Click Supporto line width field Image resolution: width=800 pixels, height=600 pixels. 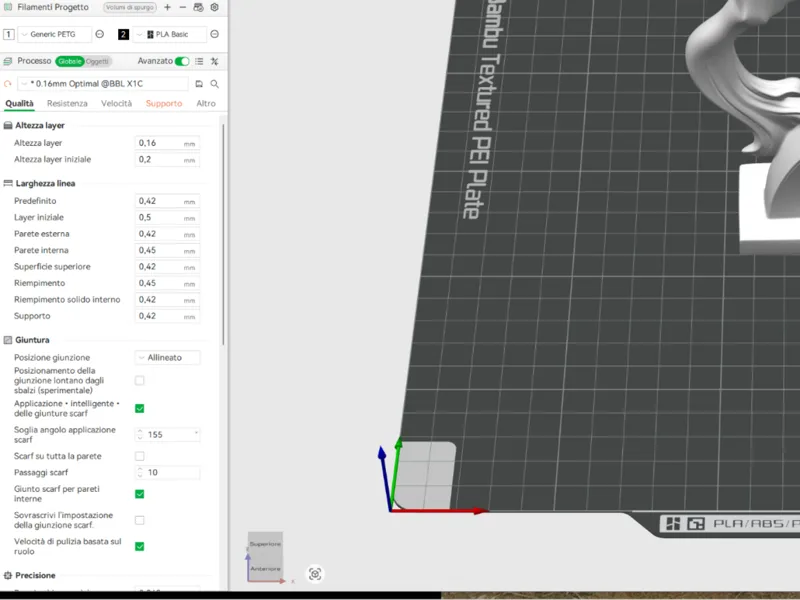pyautogui.click(x=167, y=316)
